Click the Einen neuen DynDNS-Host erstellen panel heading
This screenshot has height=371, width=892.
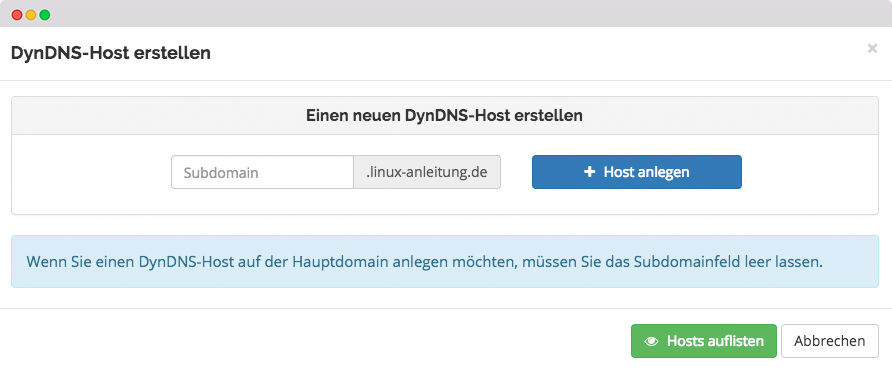(444, 116)
